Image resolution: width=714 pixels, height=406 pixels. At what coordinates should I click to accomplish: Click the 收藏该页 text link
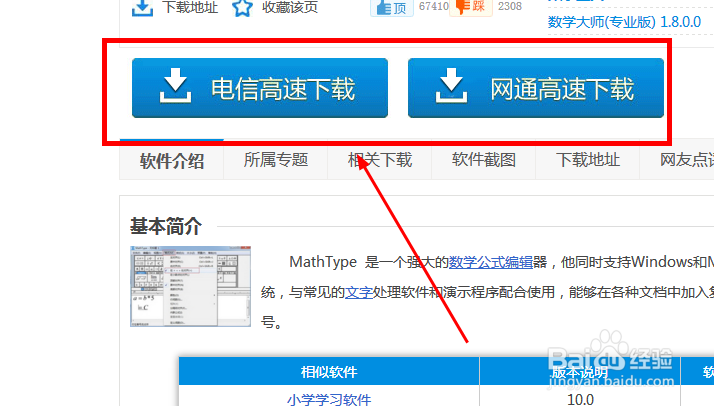click(290, 7)
